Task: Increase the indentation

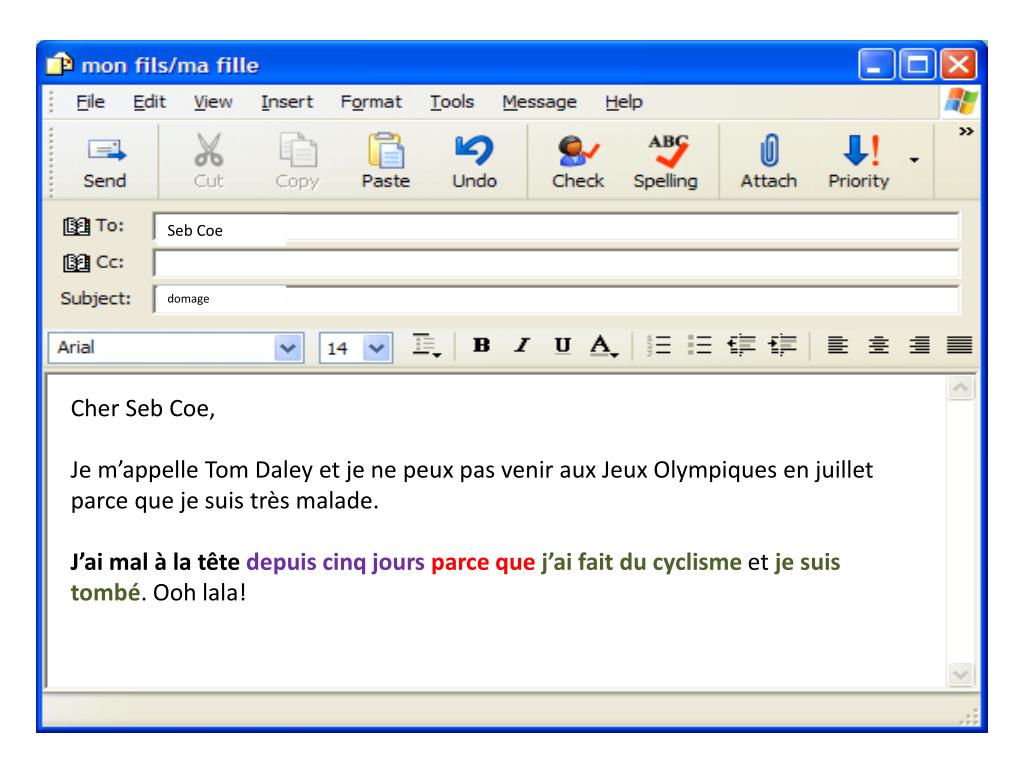Action: coord(782,345)
